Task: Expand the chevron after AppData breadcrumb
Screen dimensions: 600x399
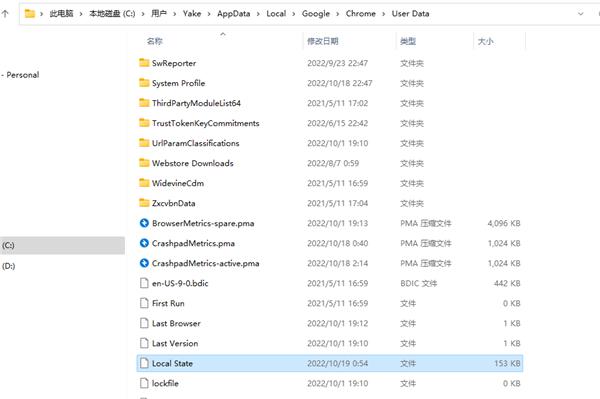Action: [x=258, y=14]
